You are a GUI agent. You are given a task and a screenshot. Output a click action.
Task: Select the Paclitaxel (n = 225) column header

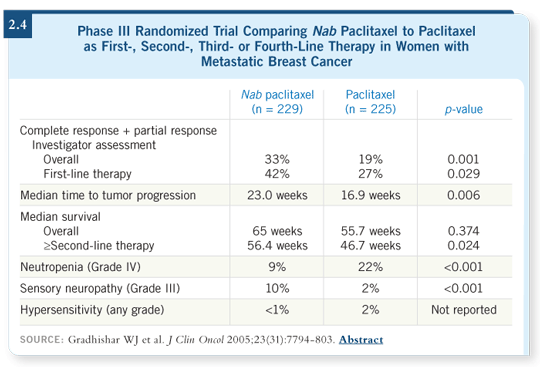tap(370, 102)
